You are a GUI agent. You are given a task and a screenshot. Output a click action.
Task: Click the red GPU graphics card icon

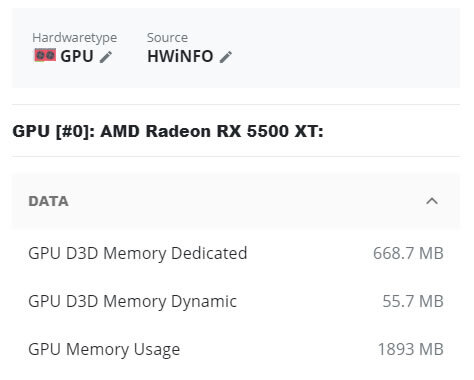pos(45,55)
